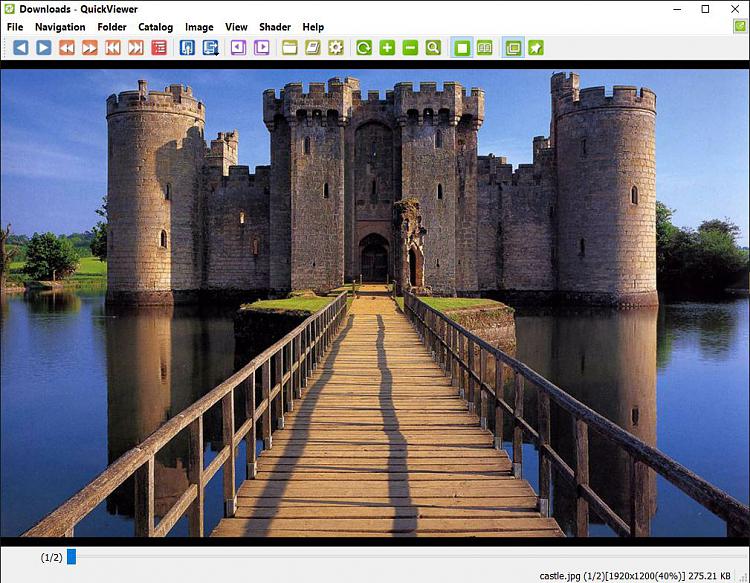Screen dimensions: 750x583
Task: Zoom in with the green plus icon
Action: tap(387, 48)
